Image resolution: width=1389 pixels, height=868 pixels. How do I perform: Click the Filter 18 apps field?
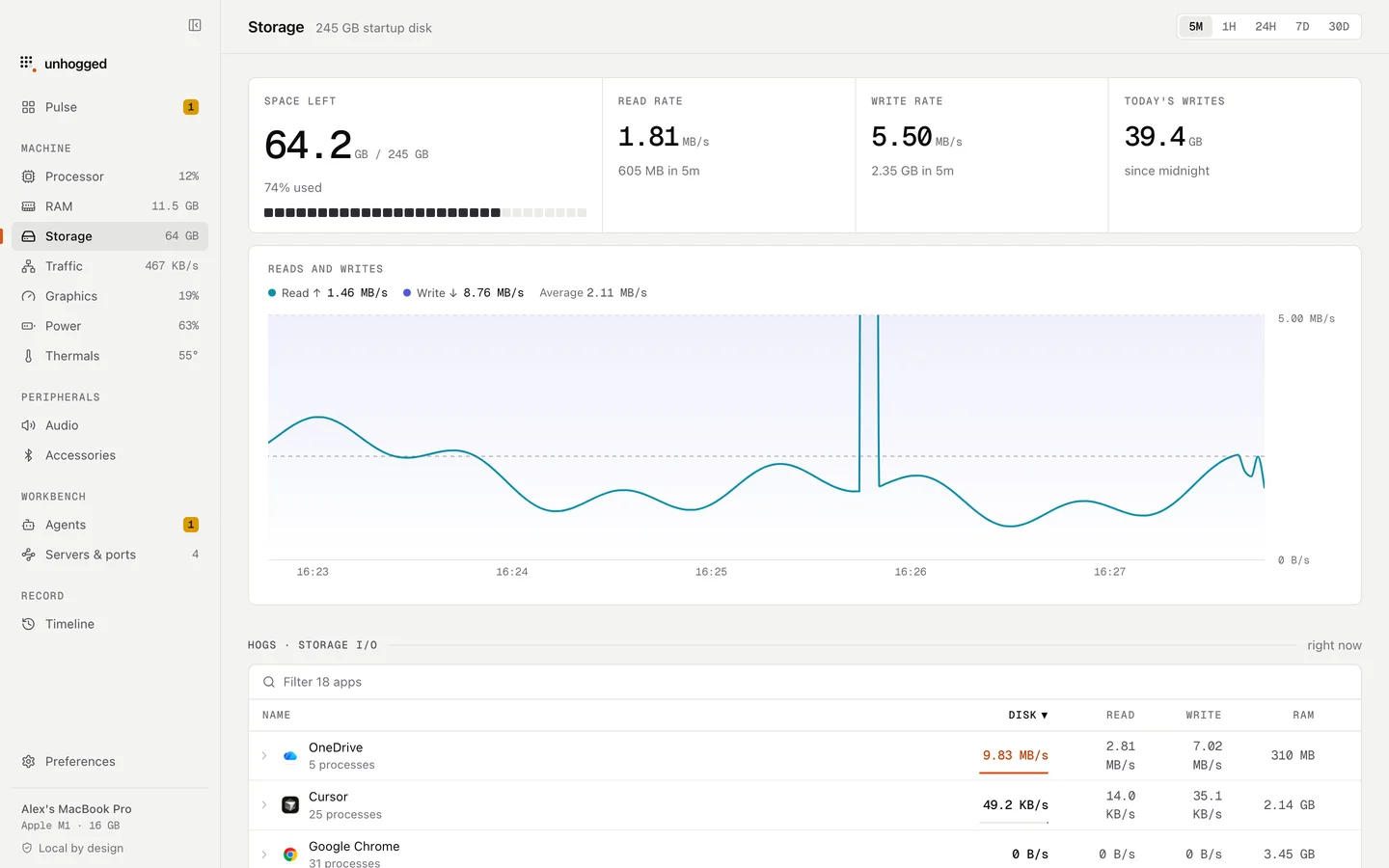point(804,682)
